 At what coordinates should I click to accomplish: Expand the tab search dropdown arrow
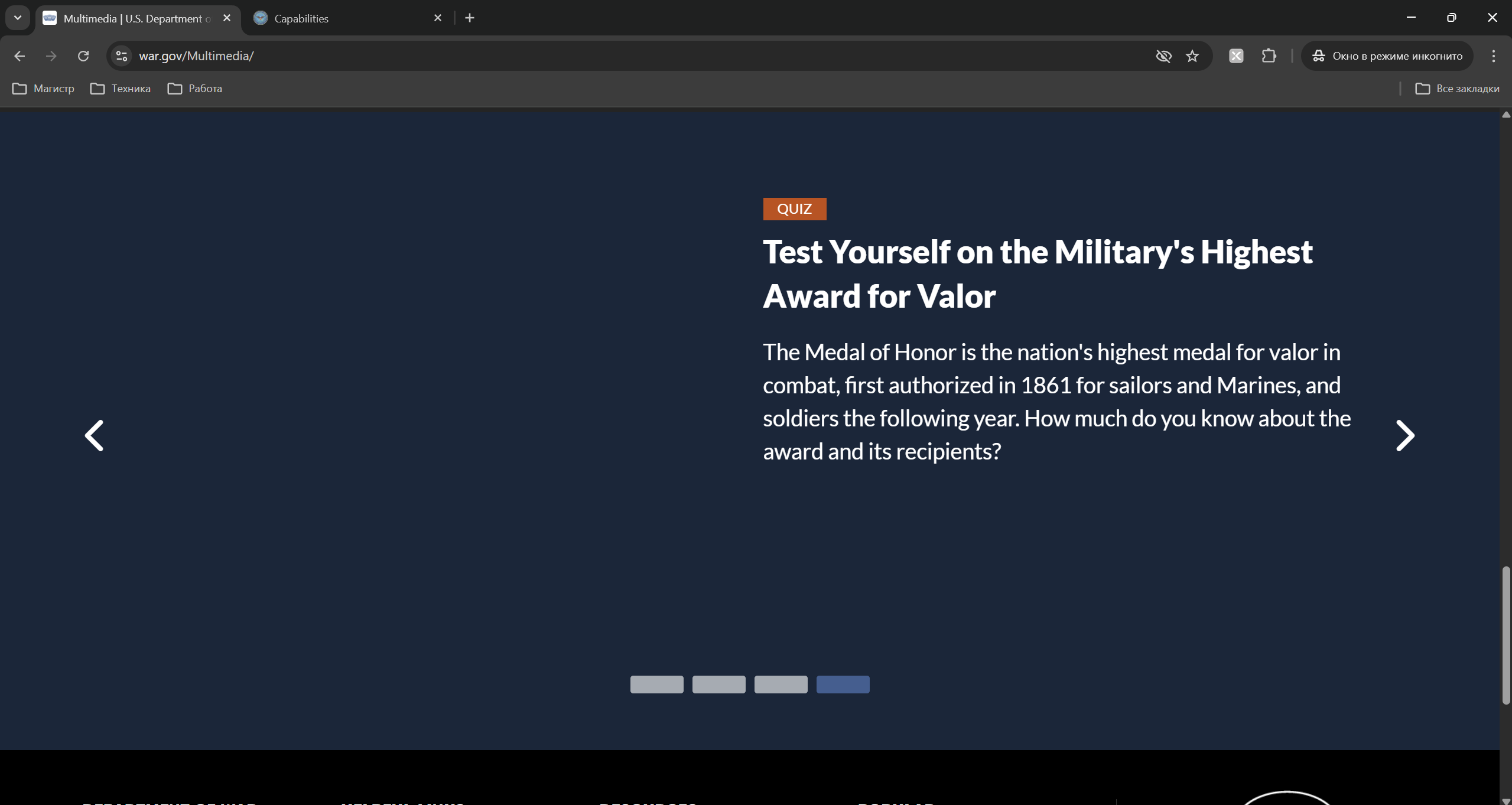click(x=18, y=18)
